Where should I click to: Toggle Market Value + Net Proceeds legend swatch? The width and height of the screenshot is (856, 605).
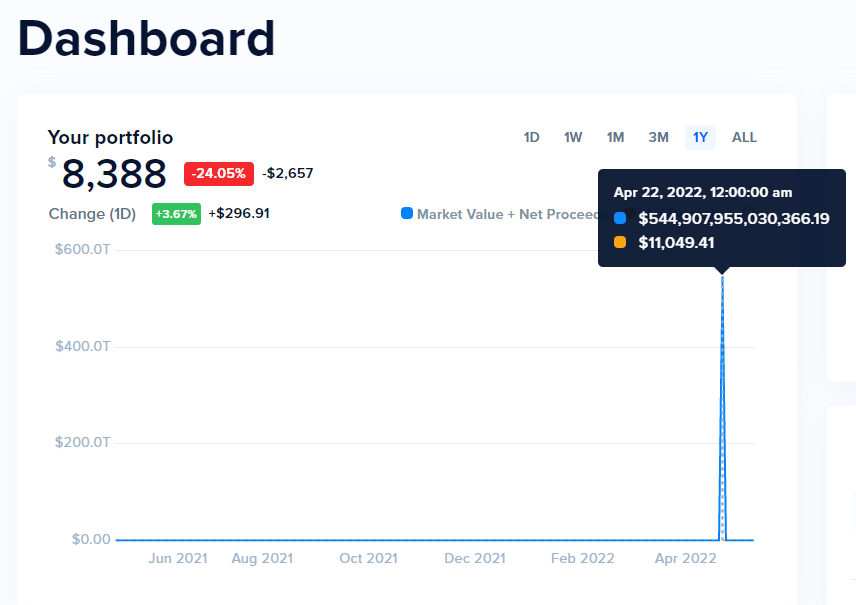407,213
